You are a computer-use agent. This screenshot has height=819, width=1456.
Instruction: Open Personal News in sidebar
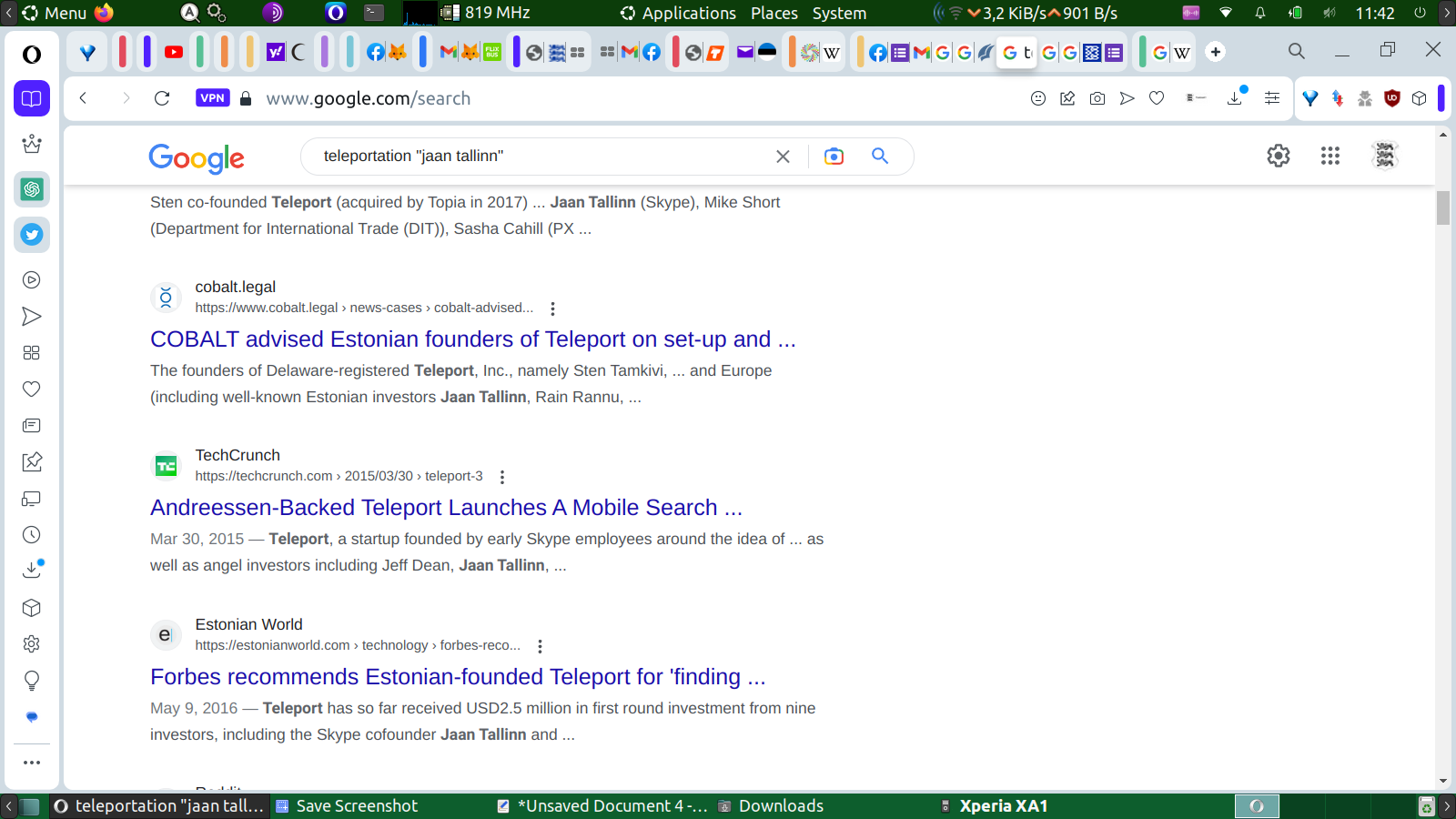(x=32, y=426)
